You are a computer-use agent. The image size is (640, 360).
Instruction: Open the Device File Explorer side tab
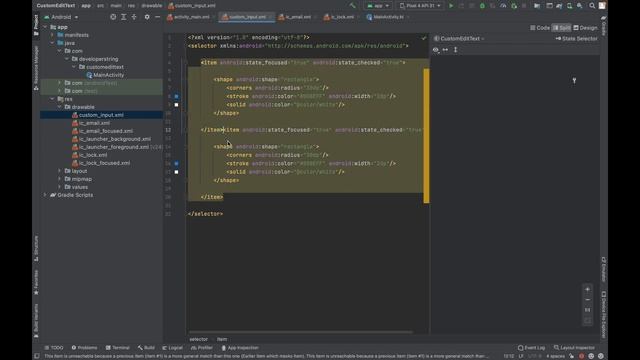click(603, 314)
